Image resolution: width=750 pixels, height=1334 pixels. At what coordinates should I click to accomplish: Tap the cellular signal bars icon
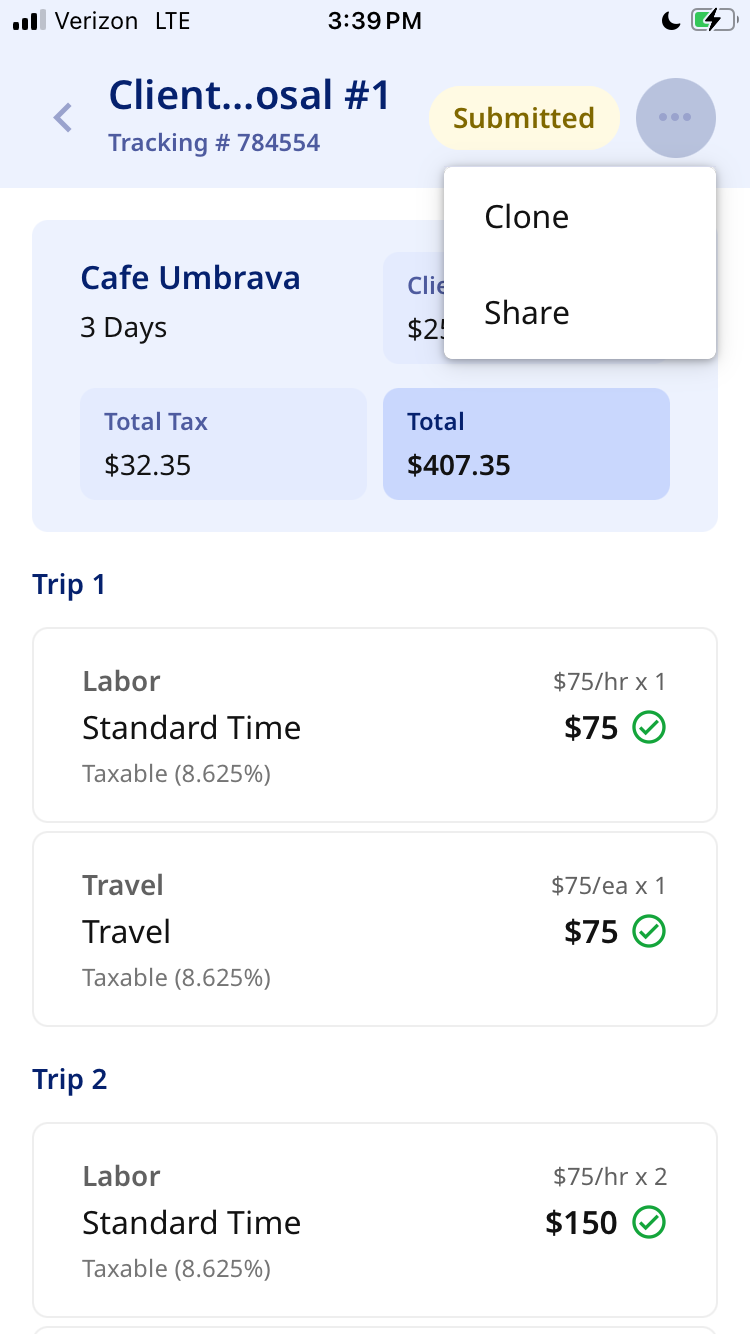[28, 20]
